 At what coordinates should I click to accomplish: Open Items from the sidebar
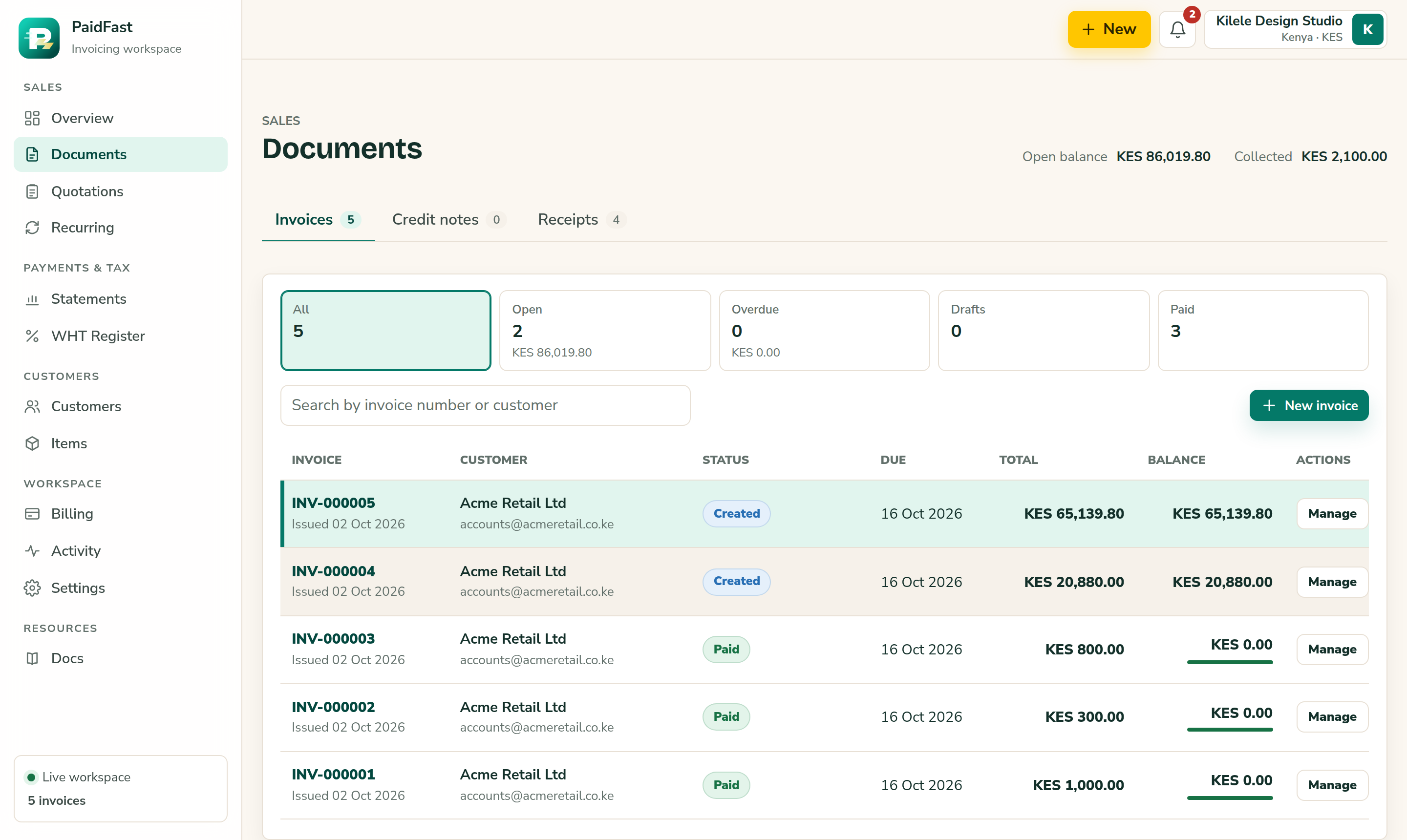[120, 443]
